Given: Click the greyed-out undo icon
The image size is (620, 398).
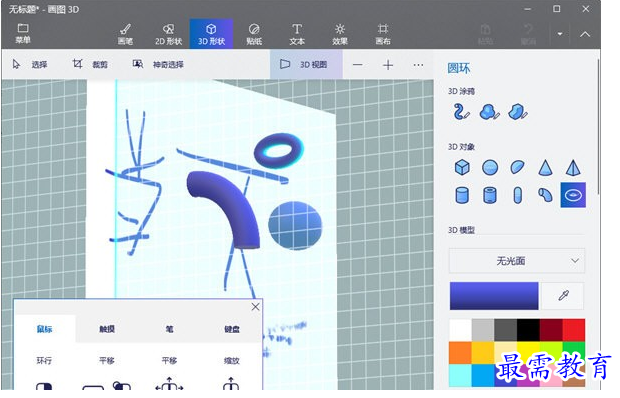Looking at the screenshot, I should tap(528, 30).
